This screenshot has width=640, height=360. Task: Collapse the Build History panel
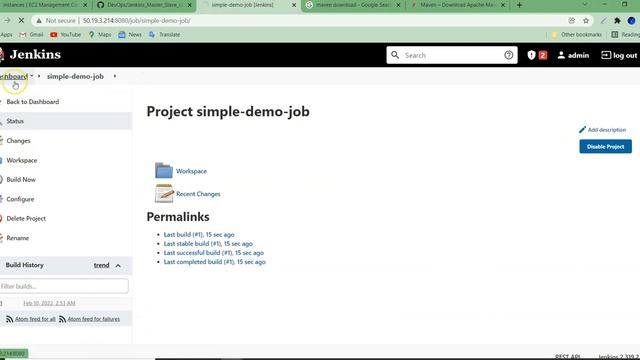click(x=118, y=266)
